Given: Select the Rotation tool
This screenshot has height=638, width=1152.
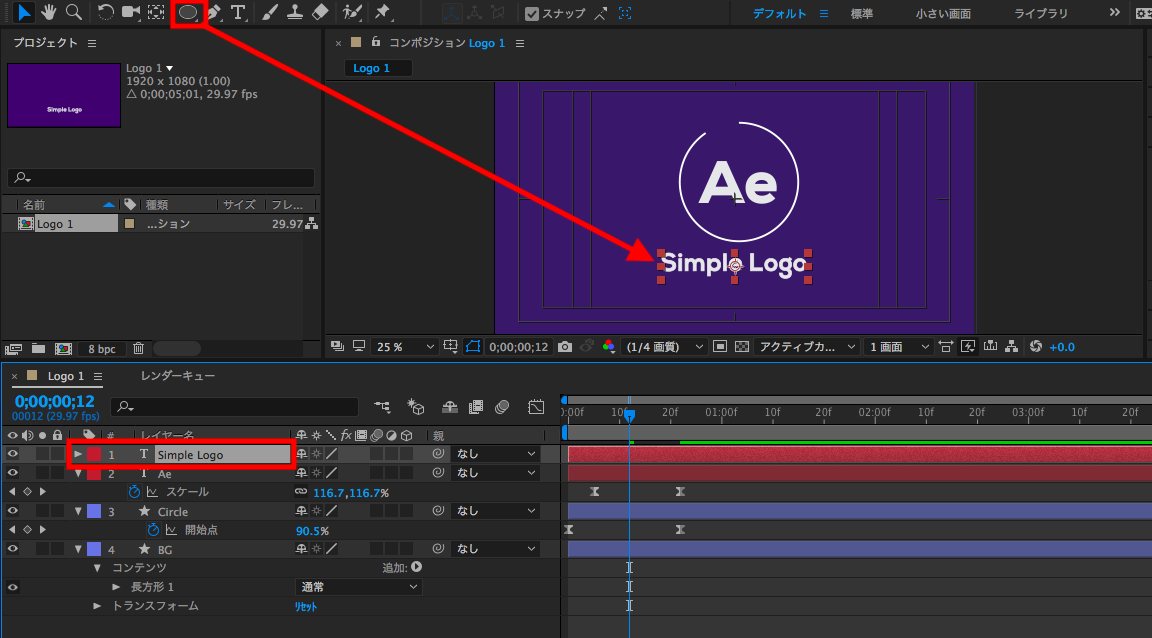Looking at the screenshot, I should pyautogui.click(x=106, y=12).
